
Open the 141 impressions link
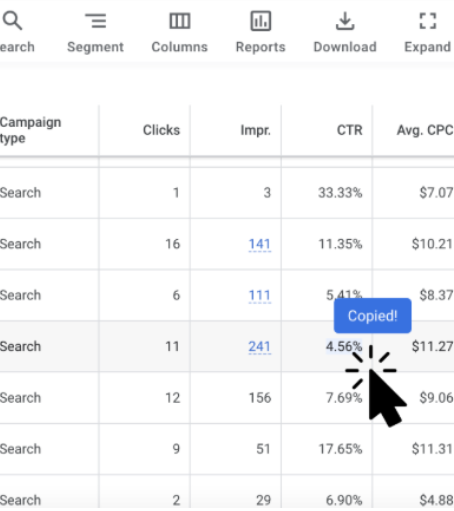(260, 244)
